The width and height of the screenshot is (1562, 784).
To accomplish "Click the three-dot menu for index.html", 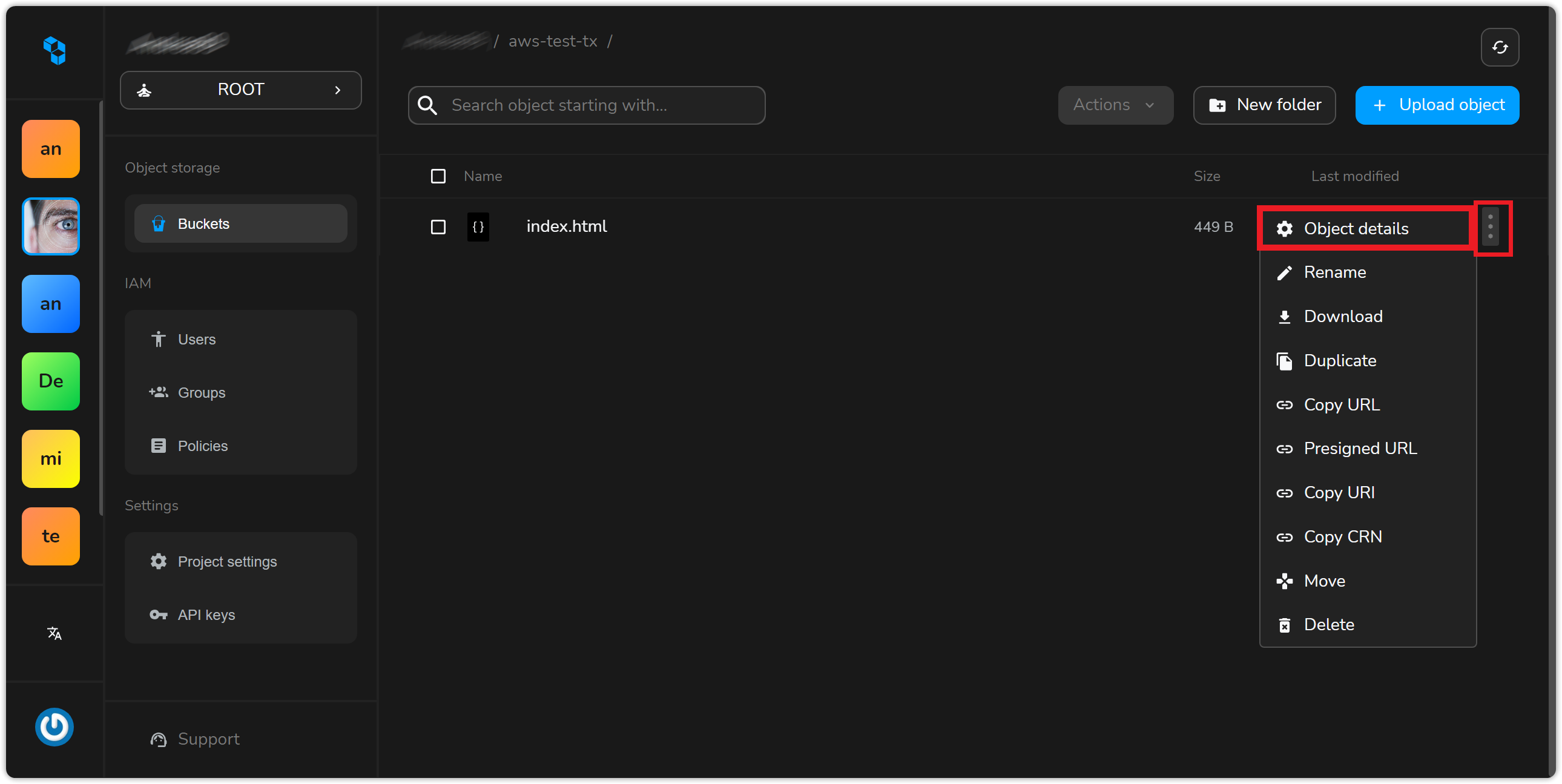I will click(x=1489, y=227).
